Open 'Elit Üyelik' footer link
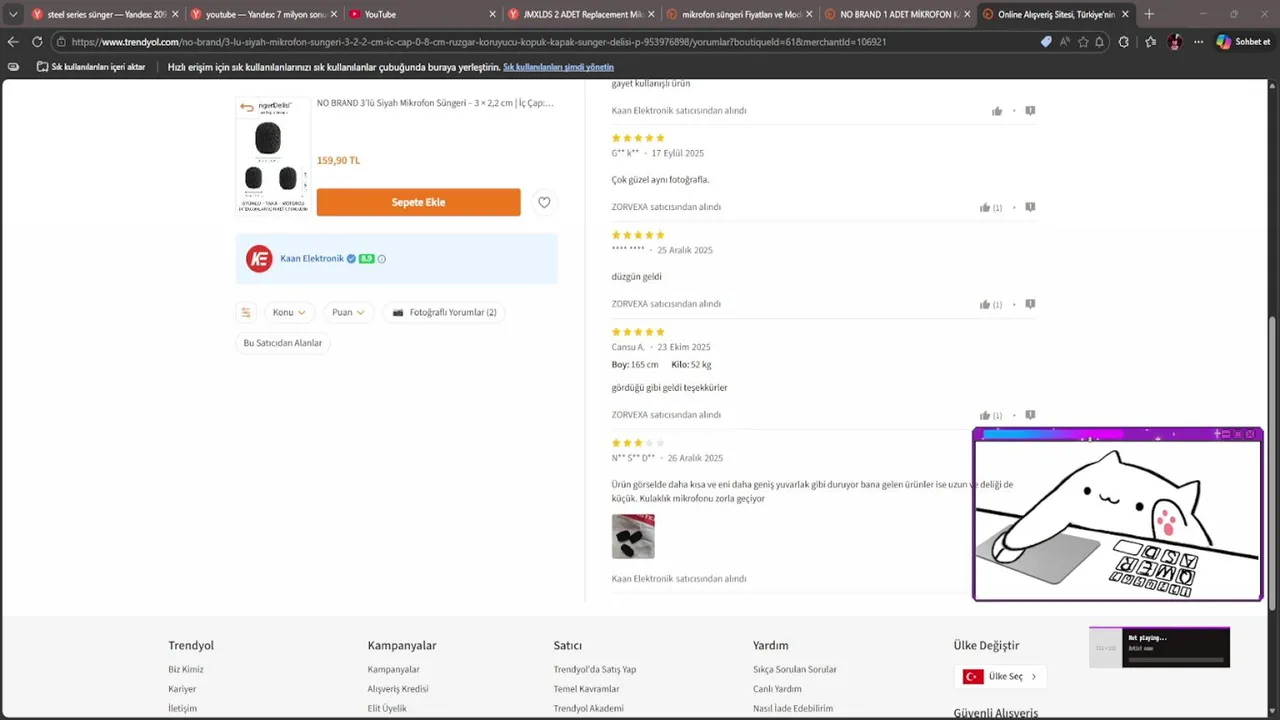This screenshot has width=1280, height=720. (387, 708)
